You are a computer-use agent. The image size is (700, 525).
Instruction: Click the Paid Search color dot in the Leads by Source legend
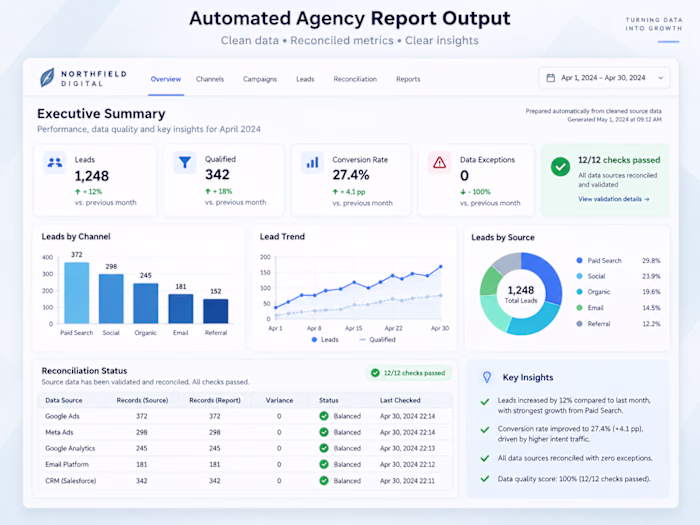[x=579, y=260]
